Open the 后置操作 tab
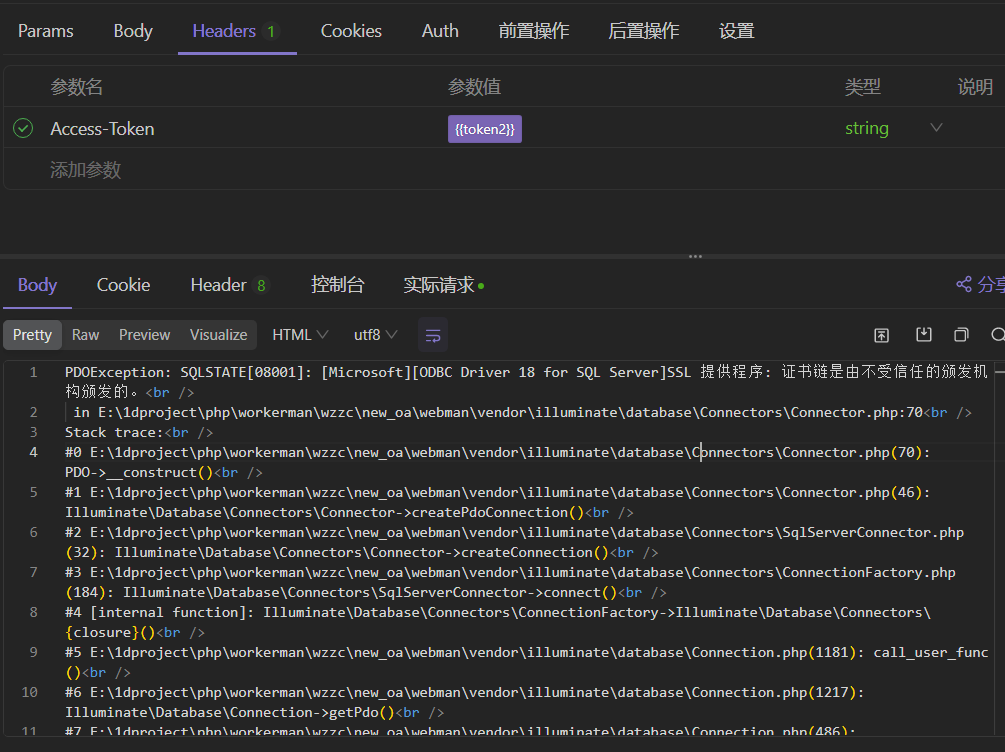The image size is (1005, 752). click(643, 31)
